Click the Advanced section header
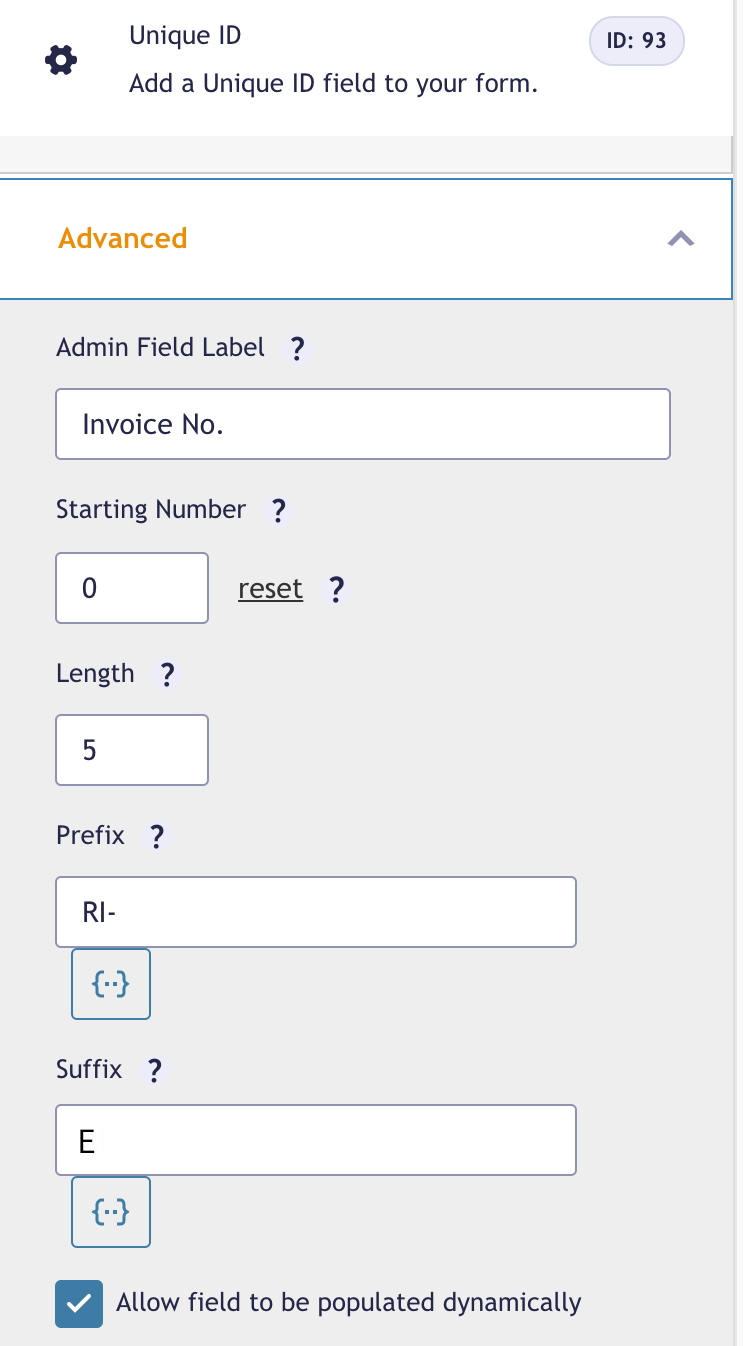This screenshot has height=1346, width=743. [123, 239]
